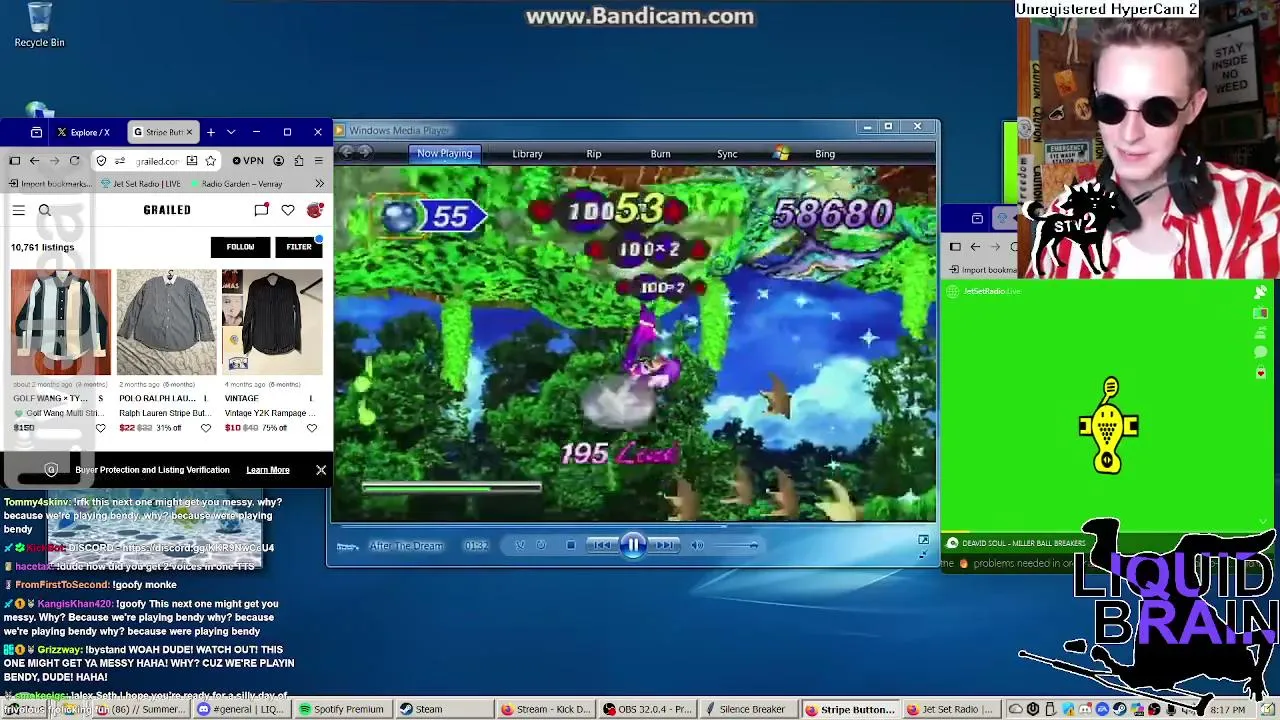This screenshot has height=720, width=1280.
Task: Open the Sync tab in Media Player
Action: 727,154
